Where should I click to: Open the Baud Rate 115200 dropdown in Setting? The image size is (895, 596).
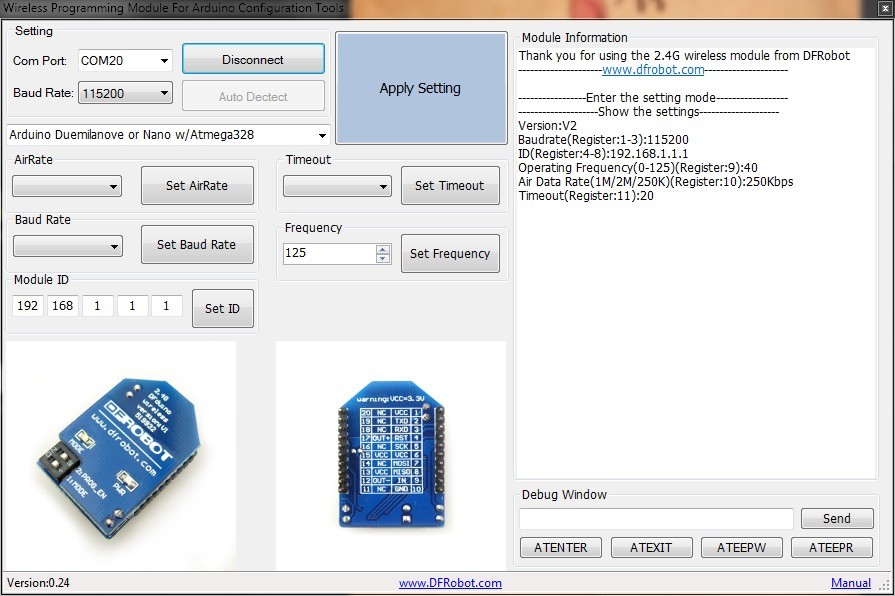[125, 93]
